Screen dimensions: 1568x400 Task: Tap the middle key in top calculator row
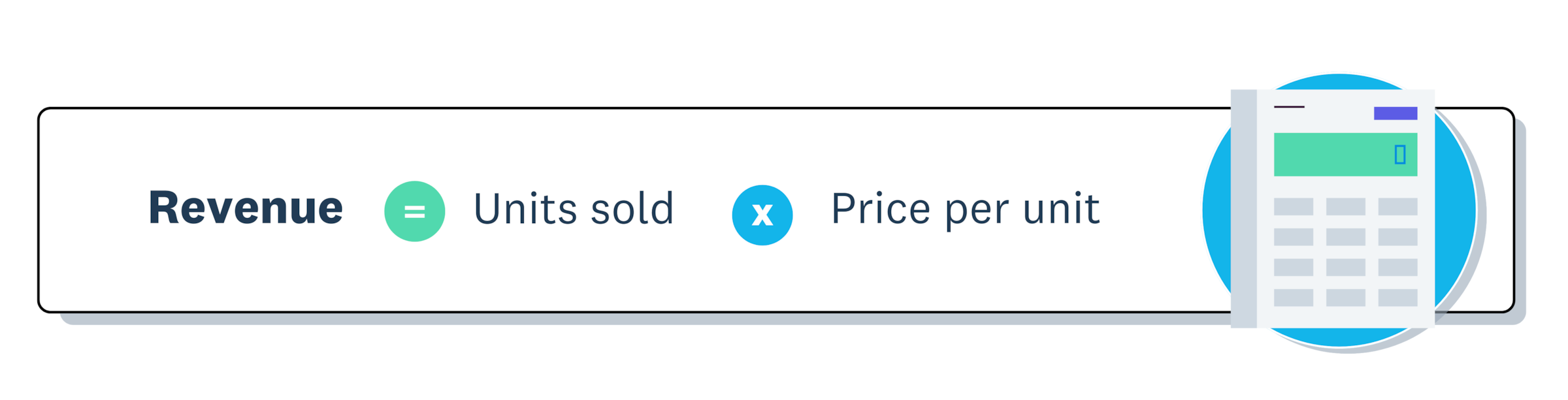1345,207
